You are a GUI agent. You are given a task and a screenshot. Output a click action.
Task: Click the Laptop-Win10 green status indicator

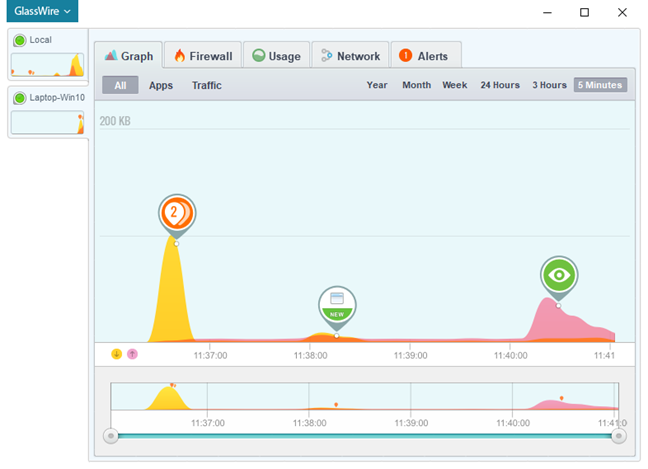[x=19, y=98]
